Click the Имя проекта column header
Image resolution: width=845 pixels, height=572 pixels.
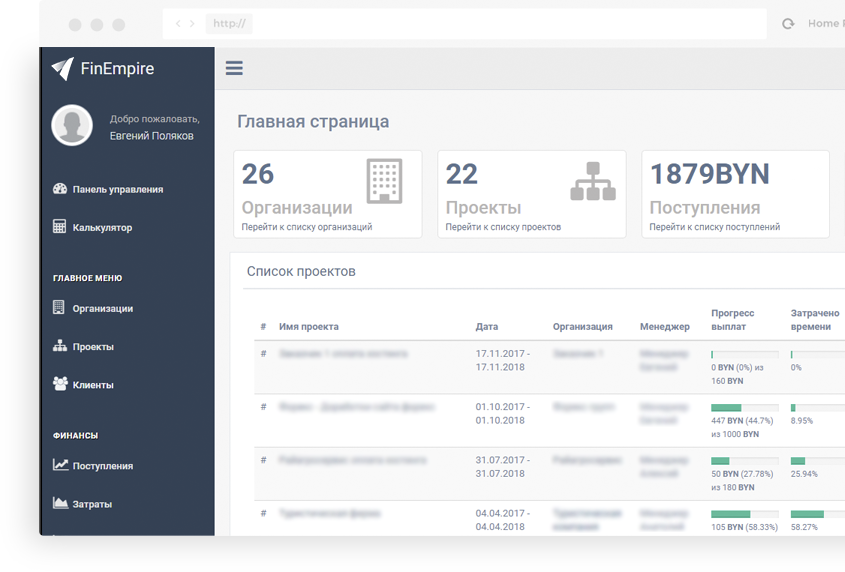309,327
